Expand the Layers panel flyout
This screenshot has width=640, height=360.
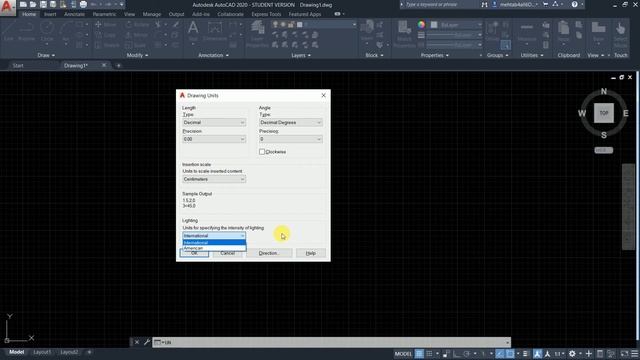point(301,55)
